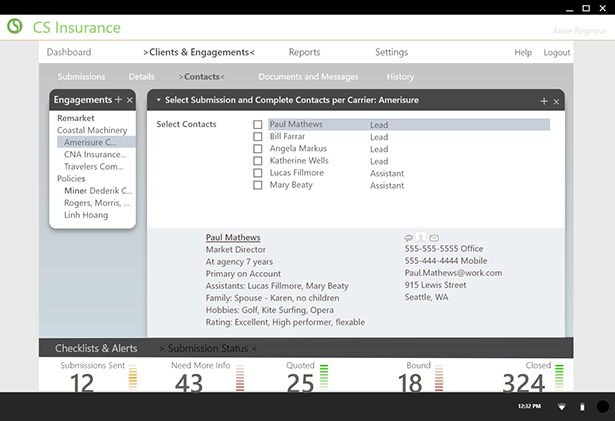
Task: Check the Paul Mathews contact checkbox
Action: click(x=258, y=125)
